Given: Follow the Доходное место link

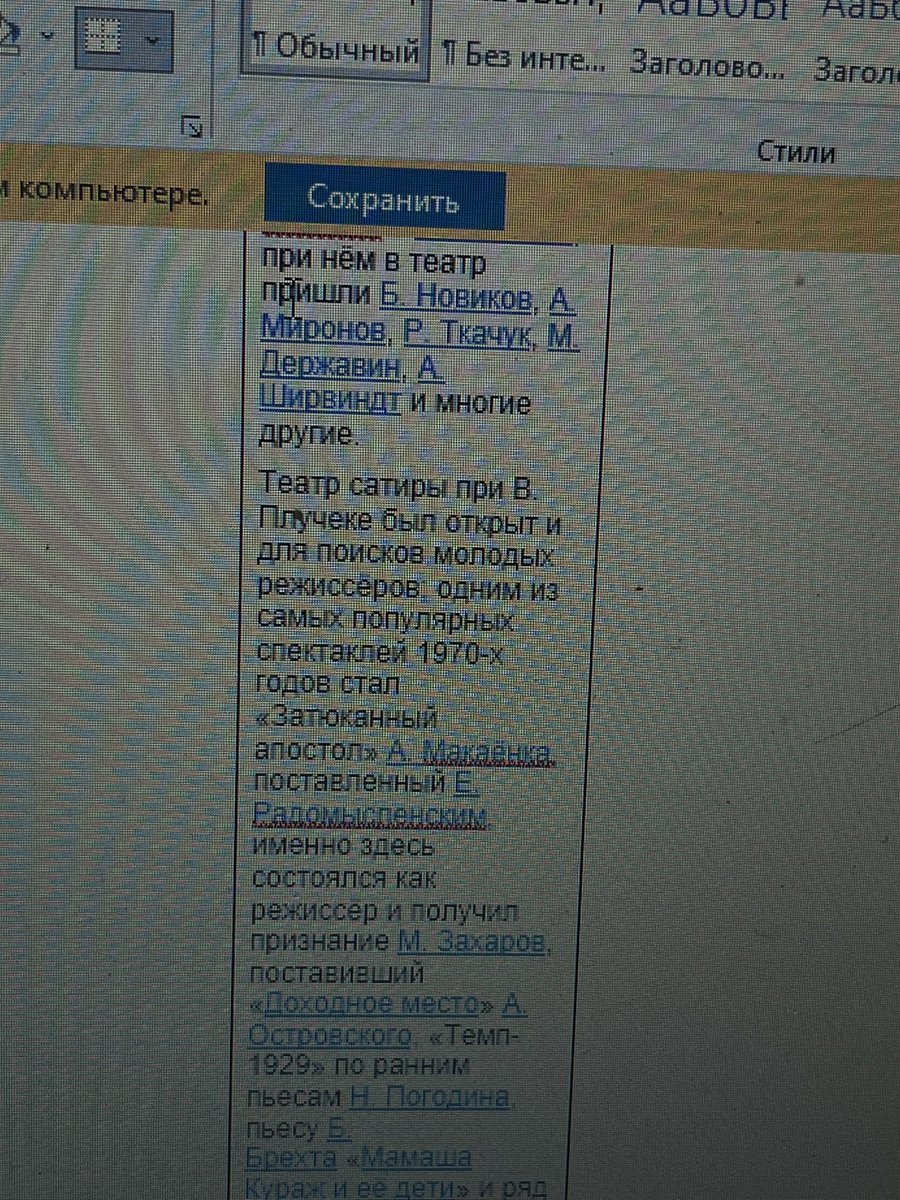Looking at the screenshot, I should [372, 1003].
